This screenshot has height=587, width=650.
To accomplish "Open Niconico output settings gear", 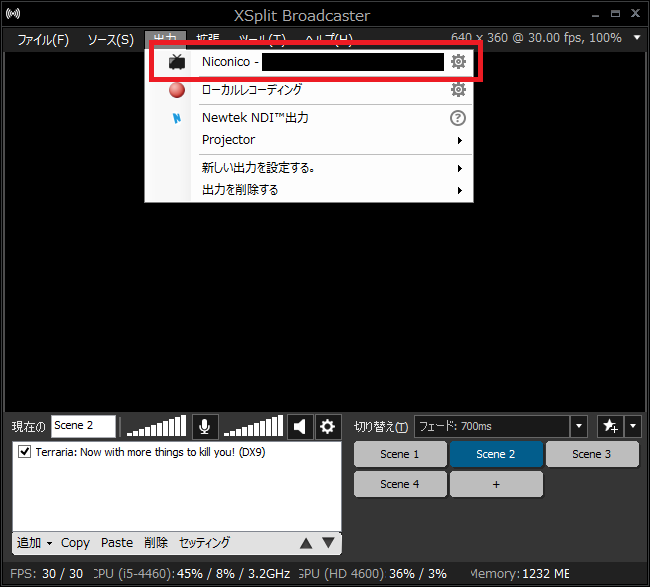I will click(458, 62).
